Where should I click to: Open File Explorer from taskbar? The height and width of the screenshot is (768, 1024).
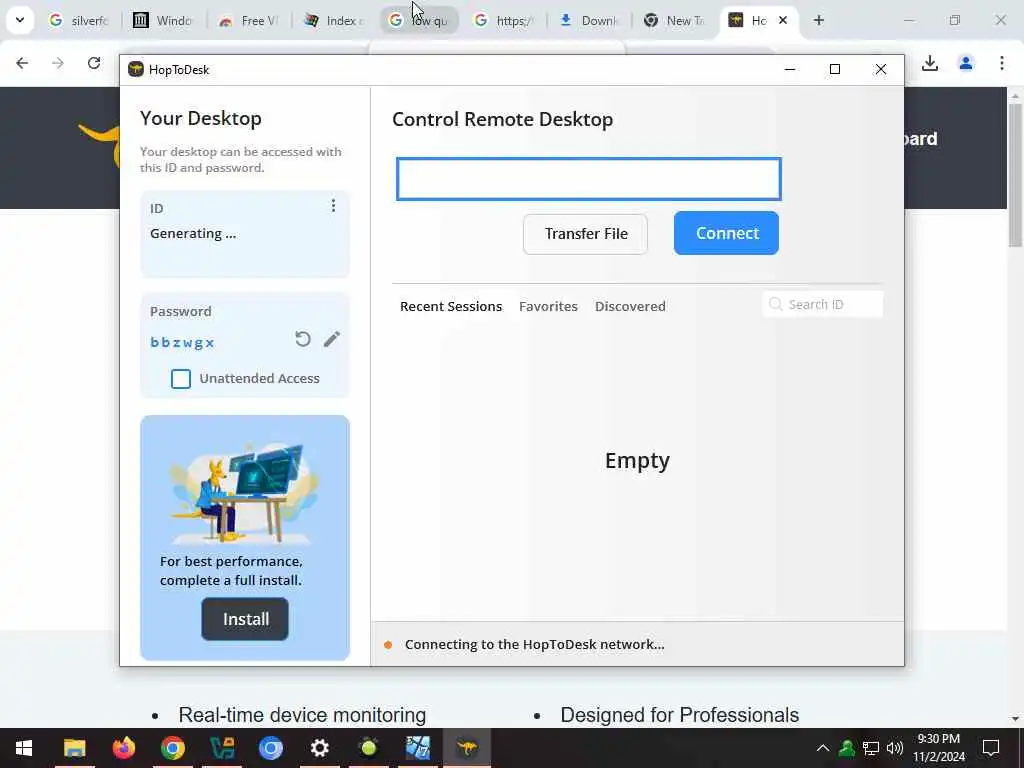tap(74, 748)
